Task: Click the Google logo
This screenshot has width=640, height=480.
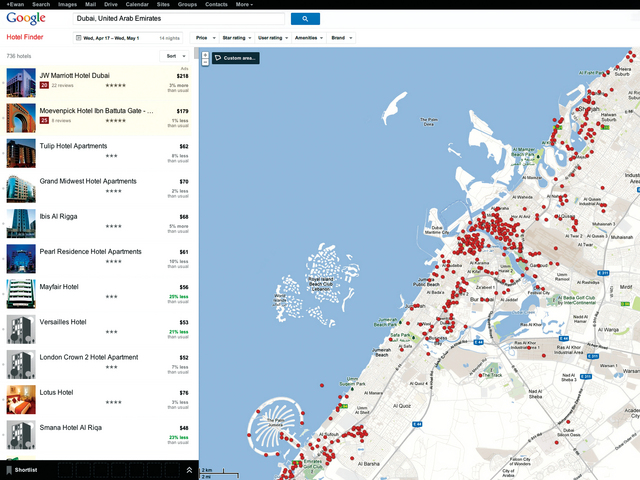Action: [26, 18]
